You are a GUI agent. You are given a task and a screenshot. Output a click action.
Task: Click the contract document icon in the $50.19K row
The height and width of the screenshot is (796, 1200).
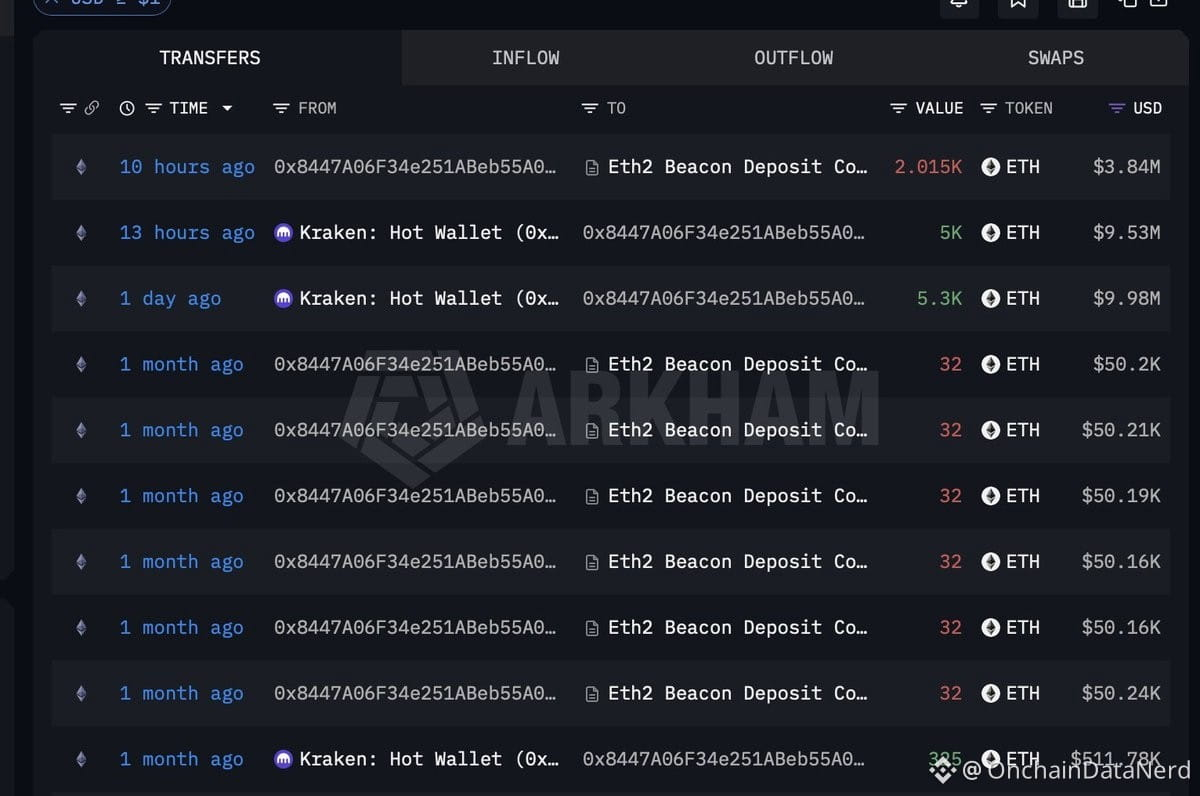coord(592,496)
